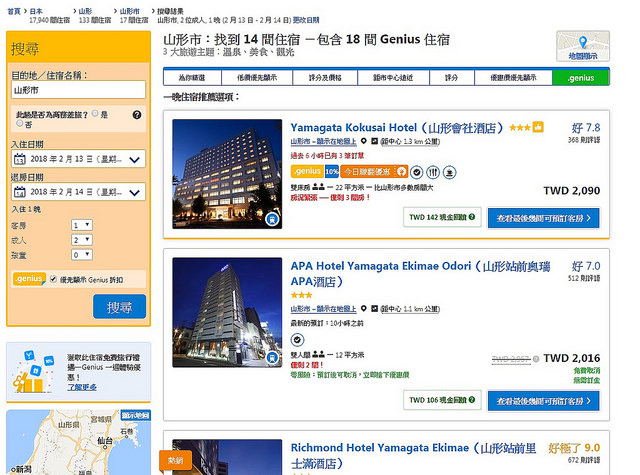The width and height of the screenshot is (640, 475).
Task: Click 山形市 breadcrumb link
Action: click(x=129, y=11)
